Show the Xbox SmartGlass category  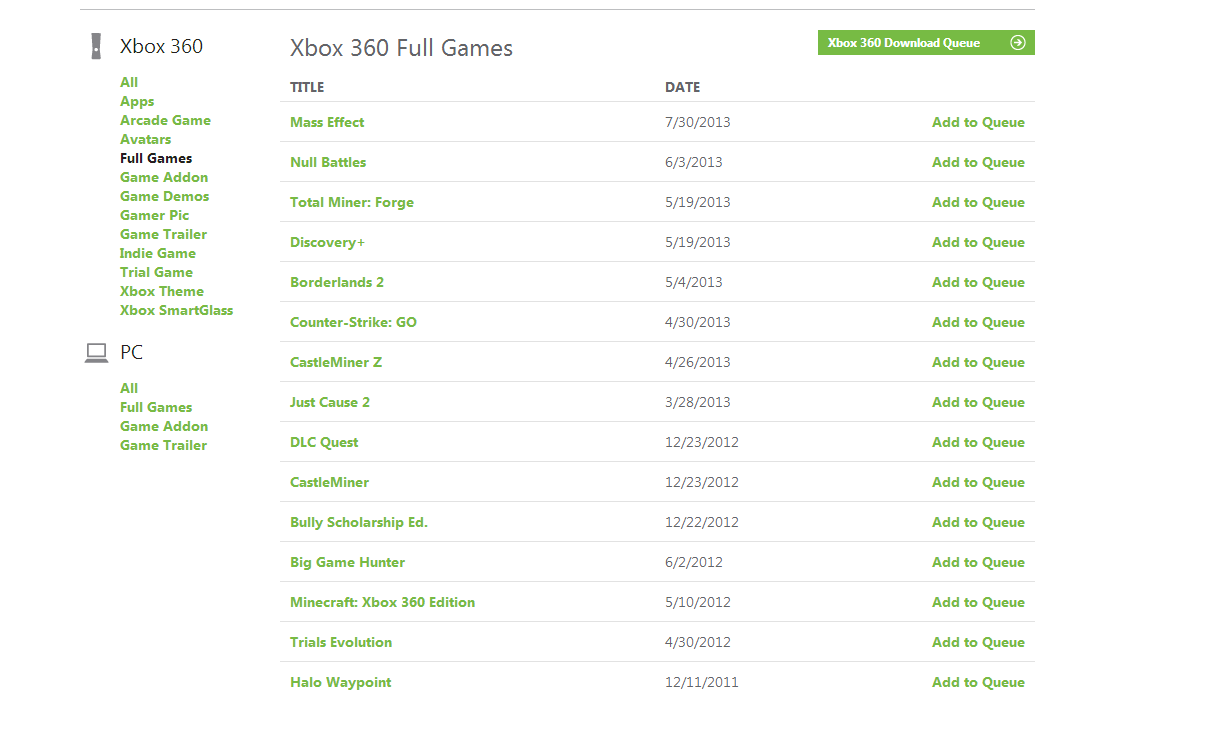coord(176,310)
